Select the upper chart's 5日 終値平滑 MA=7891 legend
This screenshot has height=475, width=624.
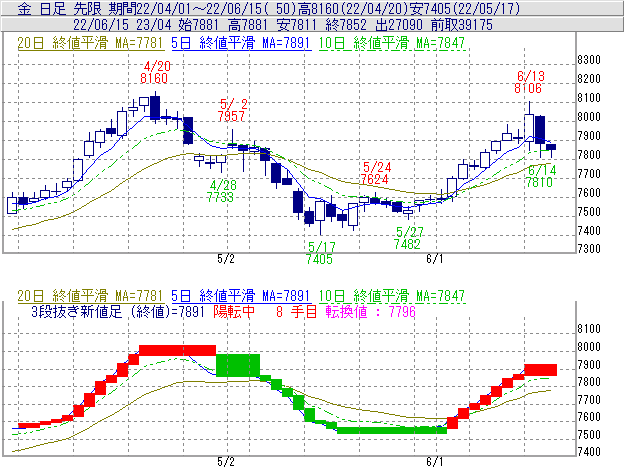click(241, 43)
